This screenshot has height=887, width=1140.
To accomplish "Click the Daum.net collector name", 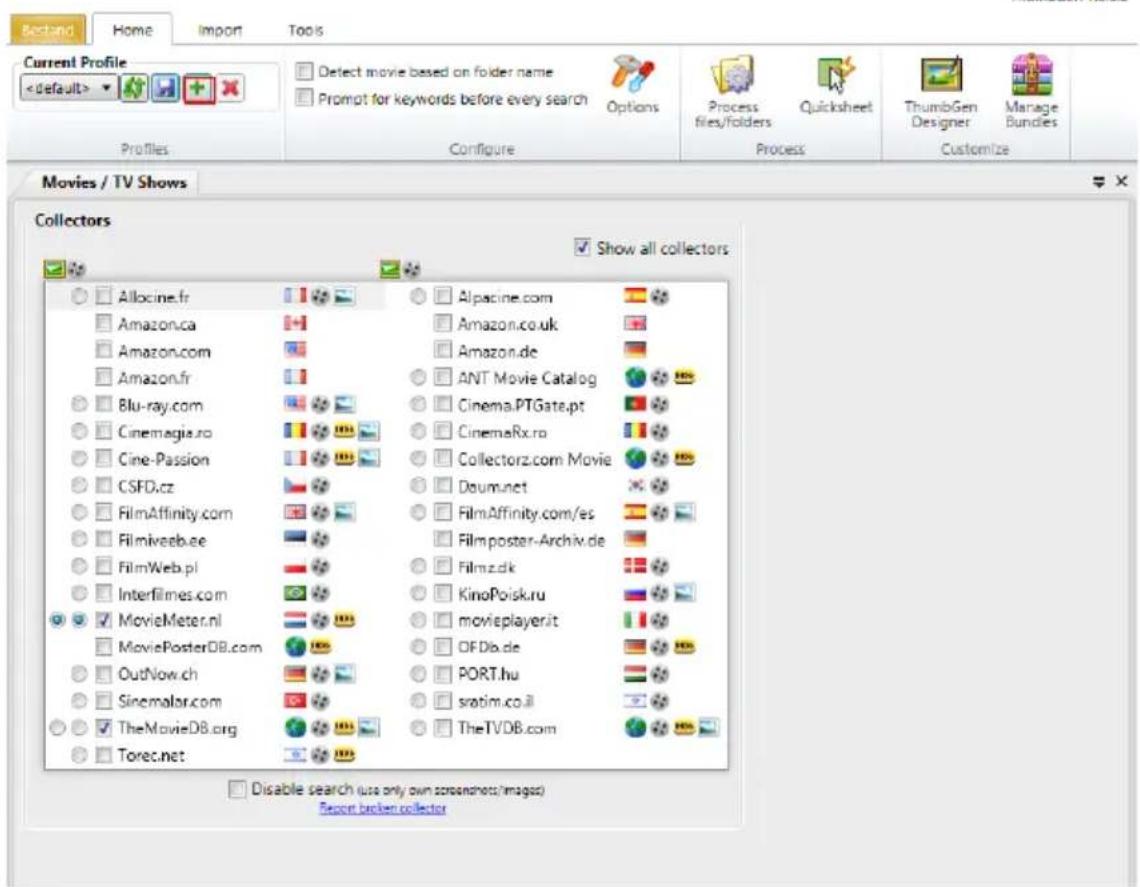I will click(492, 486).
